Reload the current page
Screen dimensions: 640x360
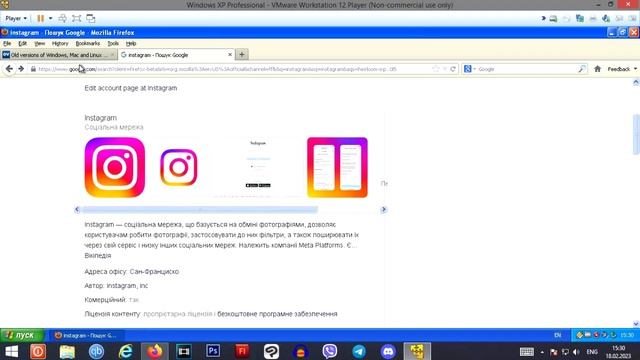453,69
